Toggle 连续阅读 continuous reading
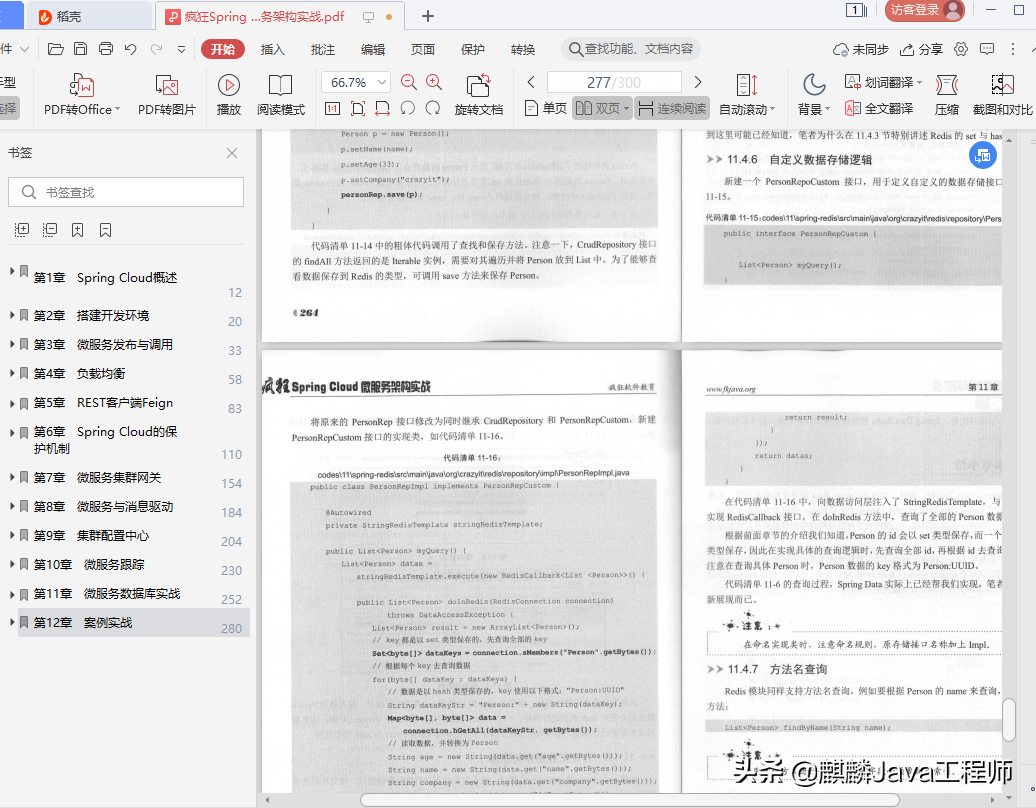 coord(673,108)
